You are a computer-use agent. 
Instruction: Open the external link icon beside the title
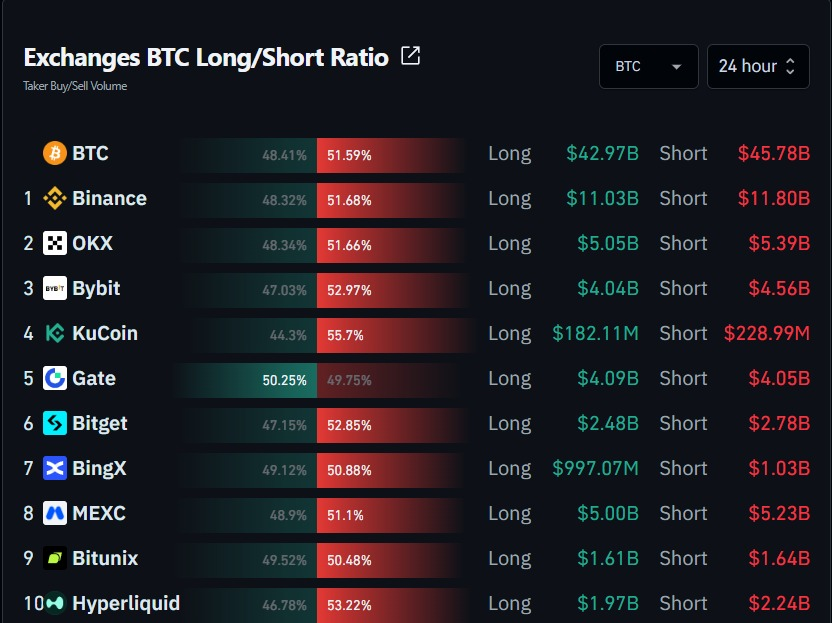410,56
